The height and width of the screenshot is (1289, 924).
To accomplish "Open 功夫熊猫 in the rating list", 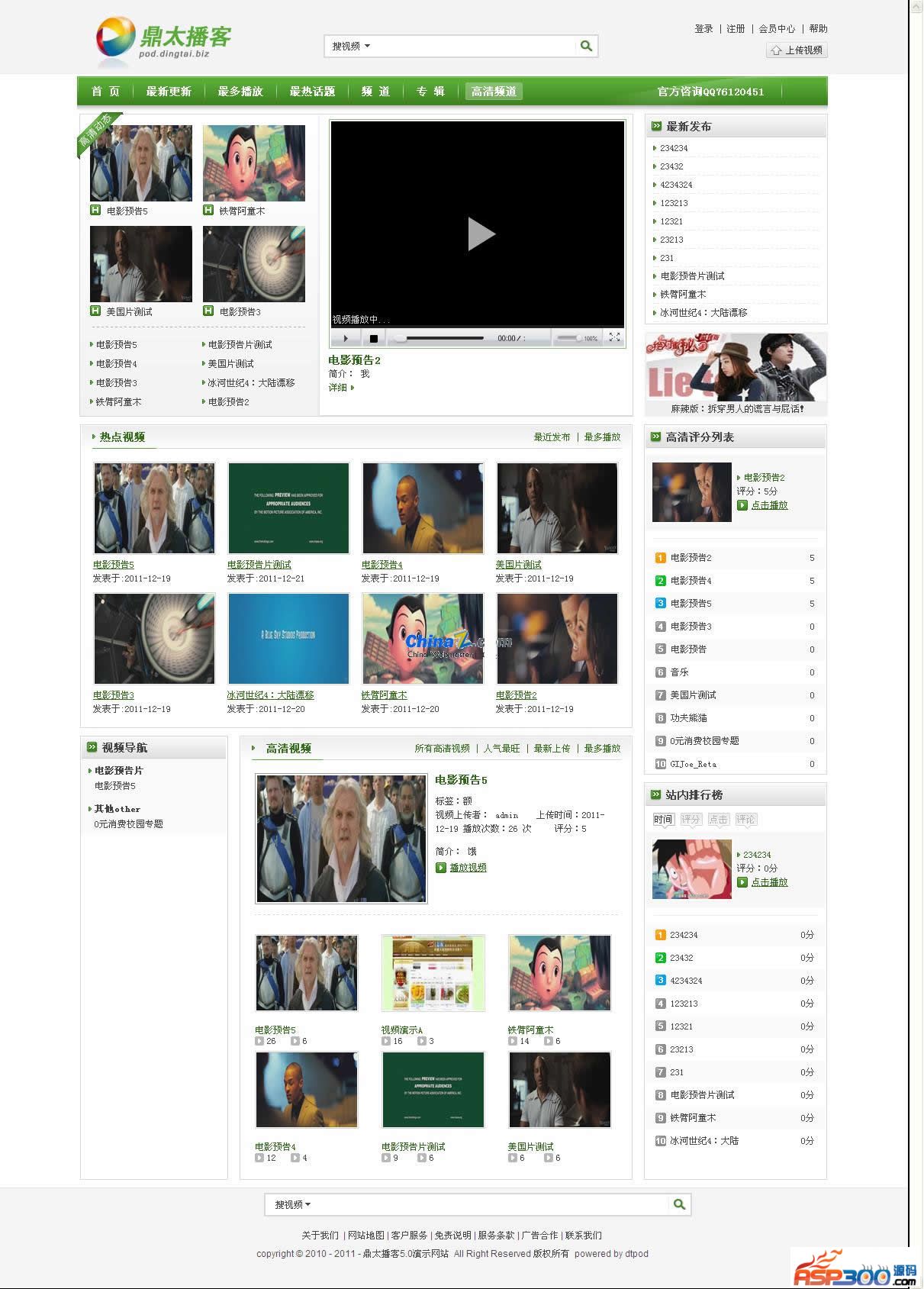I will [x=688, y=718].
